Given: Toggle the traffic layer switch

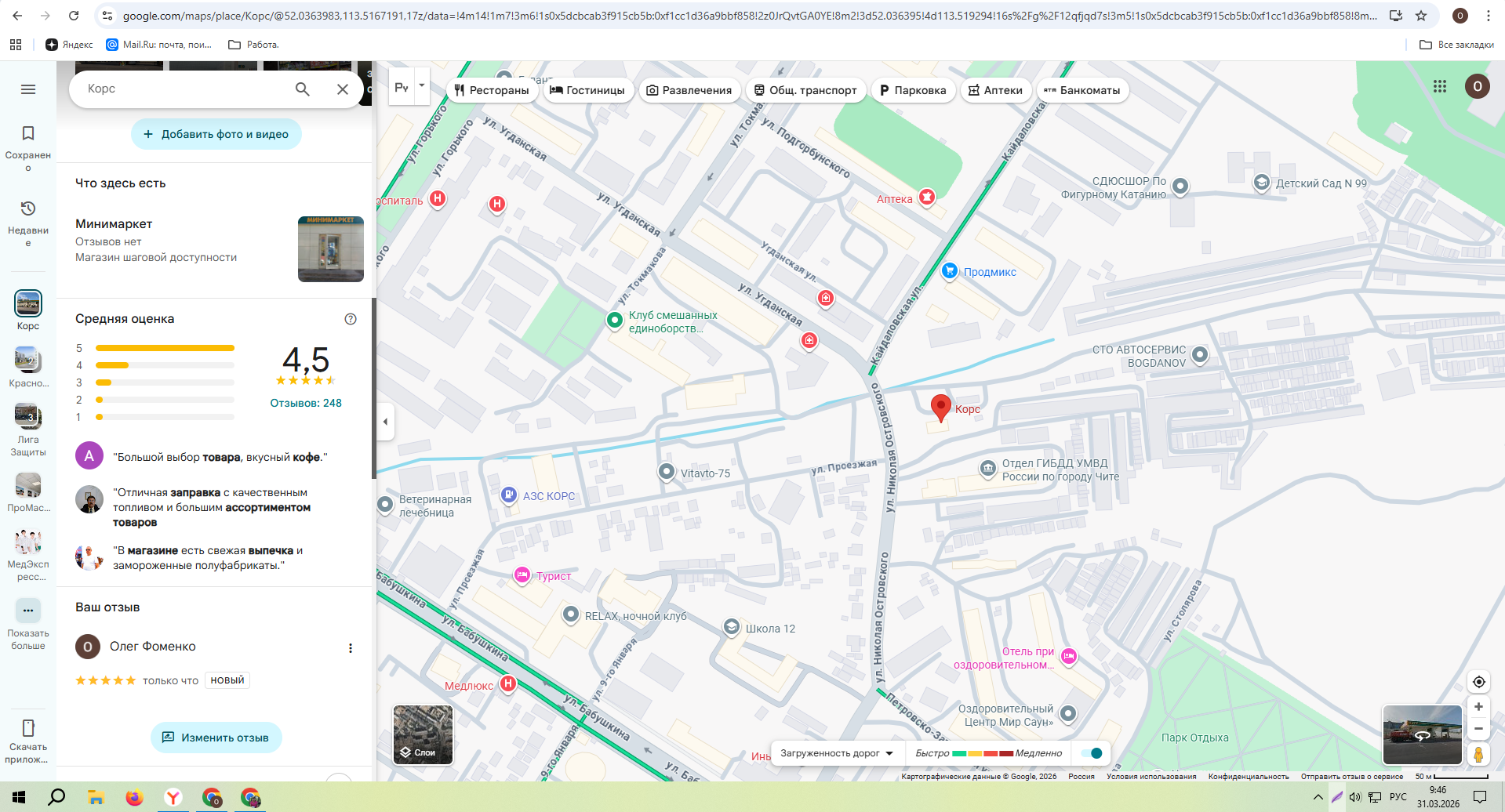Looking at the screenshot, I should click(1092, 753).
